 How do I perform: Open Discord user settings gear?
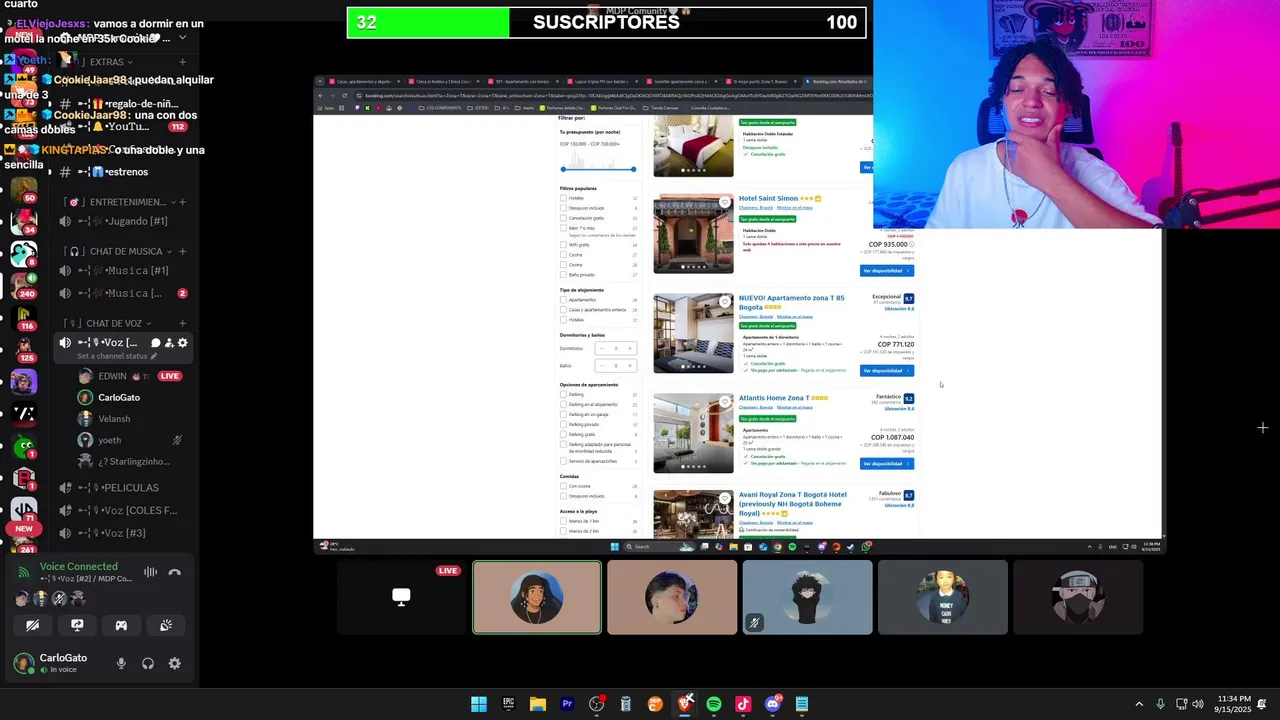[175, 663]
